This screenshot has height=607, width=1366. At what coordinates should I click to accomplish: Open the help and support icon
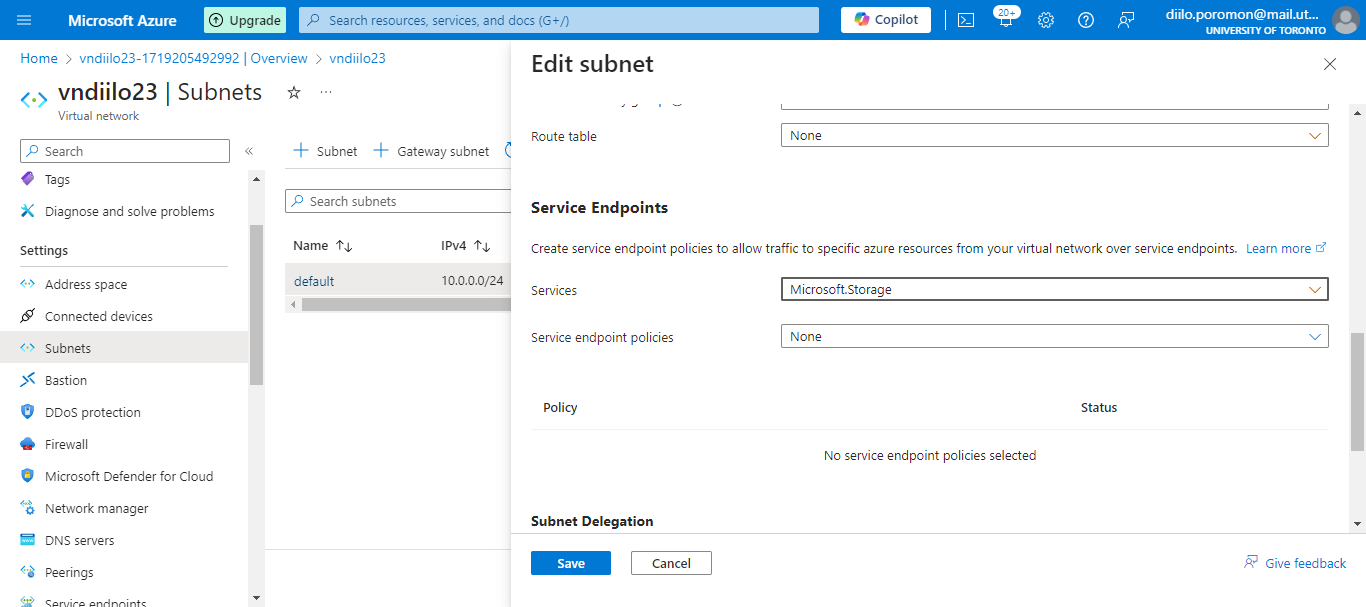(x=1086, y=20)
